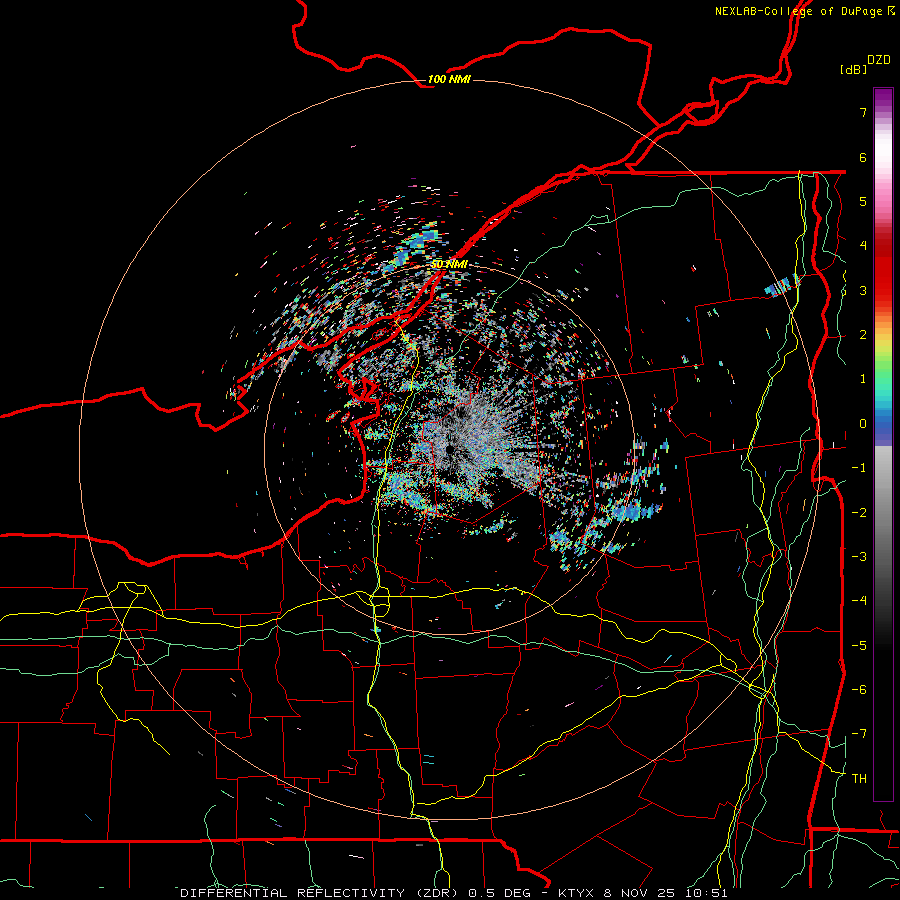Click the -1 value on the legend
Screen dimensions: 900x900
click(859, 468)
